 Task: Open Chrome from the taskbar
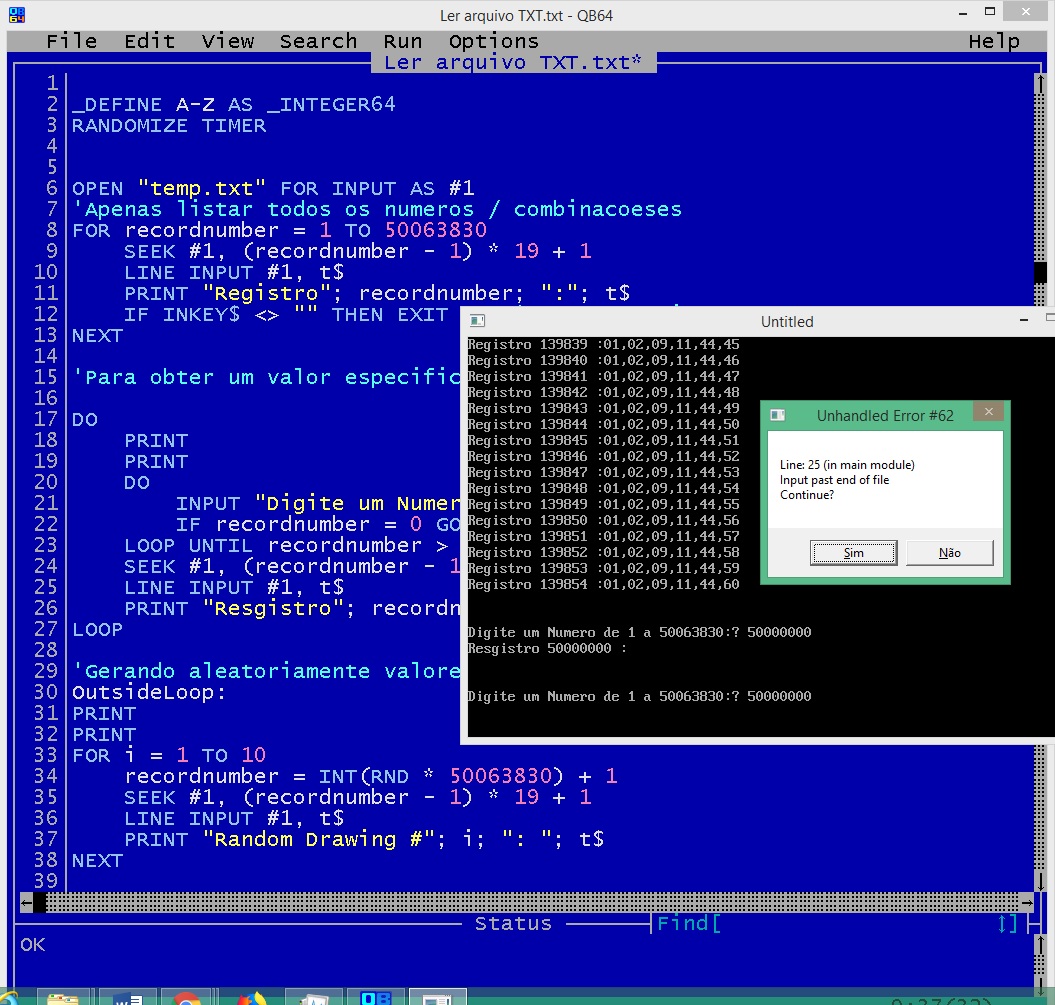tap(186, 997)
